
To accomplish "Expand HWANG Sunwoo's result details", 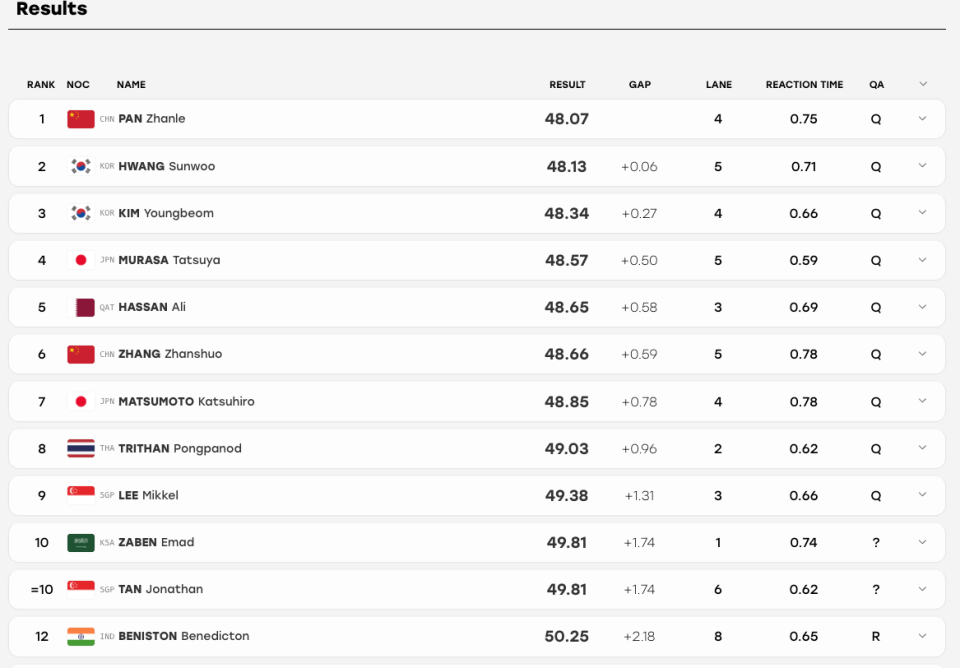I will (x=923, y=166).
